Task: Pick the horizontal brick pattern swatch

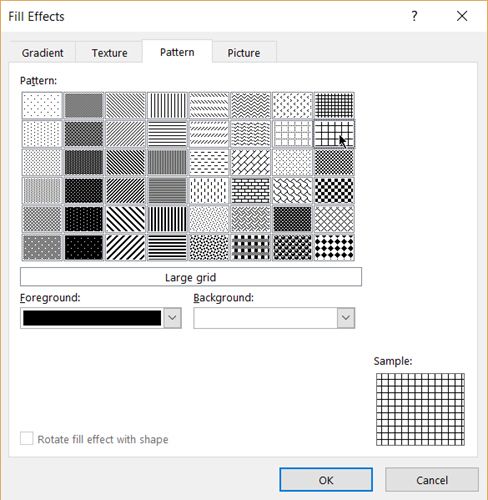Action: point(251,191)
